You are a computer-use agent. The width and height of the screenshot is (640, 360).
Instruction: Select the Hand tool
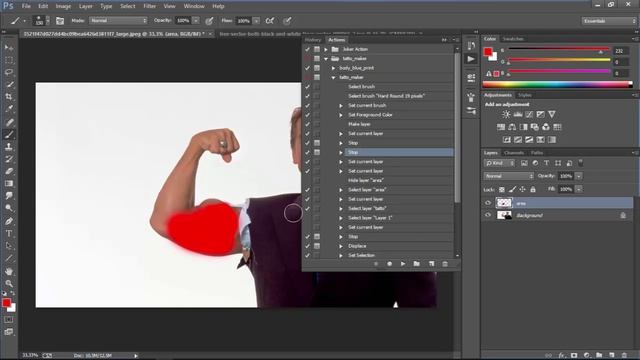(x=9, y=271)
